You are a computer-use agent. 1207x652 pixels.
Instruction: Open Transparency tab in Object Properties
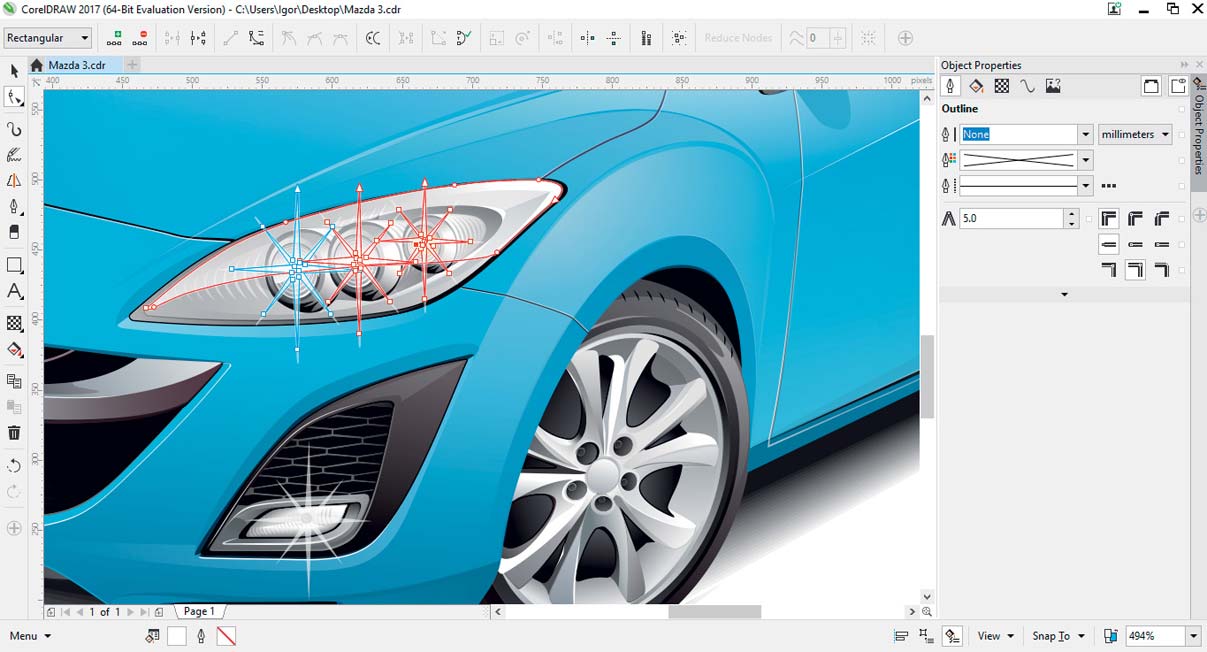tap(1001, 86)
